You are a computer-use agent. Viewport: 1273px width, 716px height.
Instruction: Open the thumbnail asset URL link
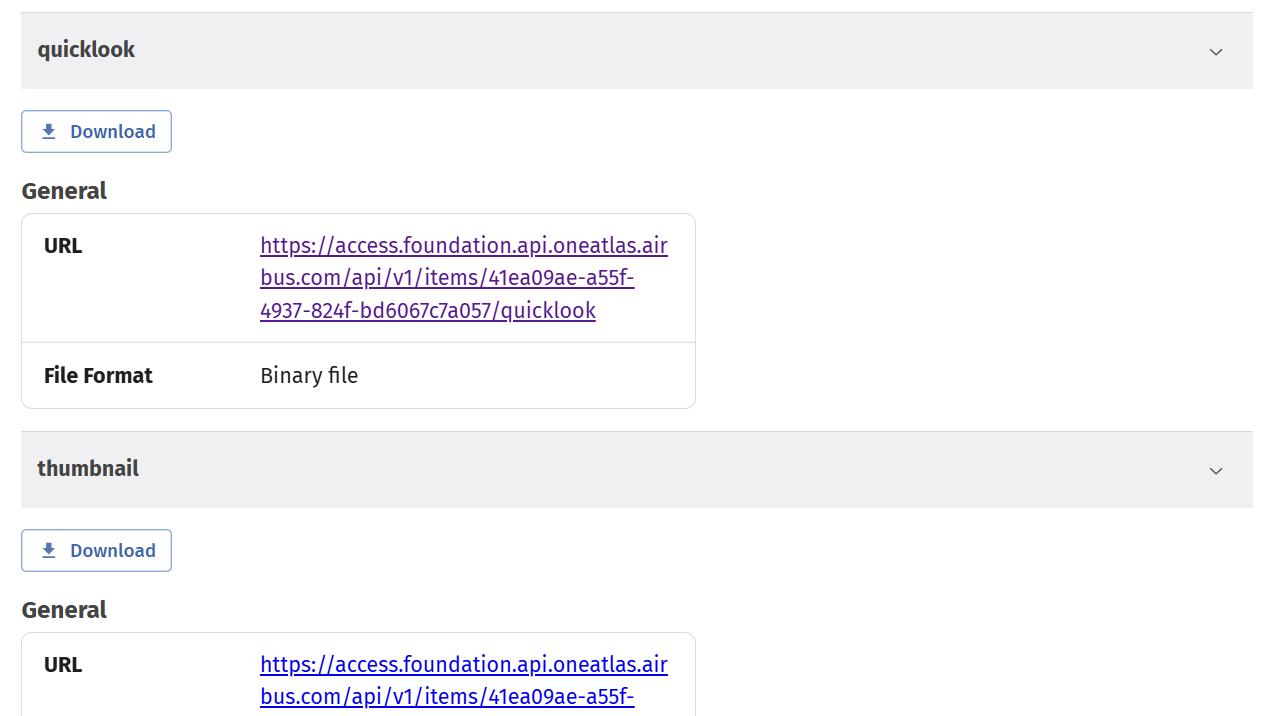(463, 680)
